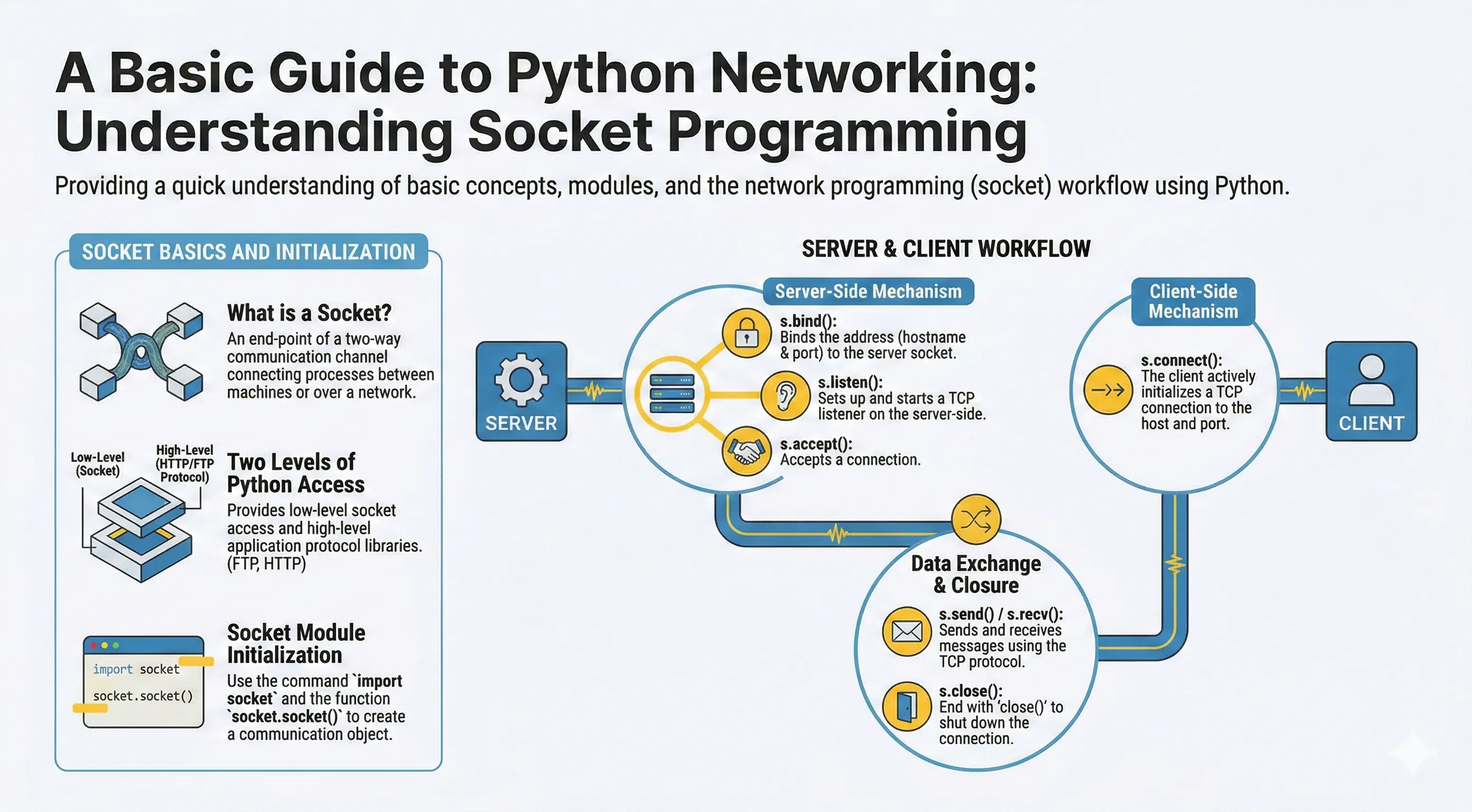Viewport: 1472px width, 812px height.
Task: Click the Low-Level (Socket) label
Action: (98, 464)
